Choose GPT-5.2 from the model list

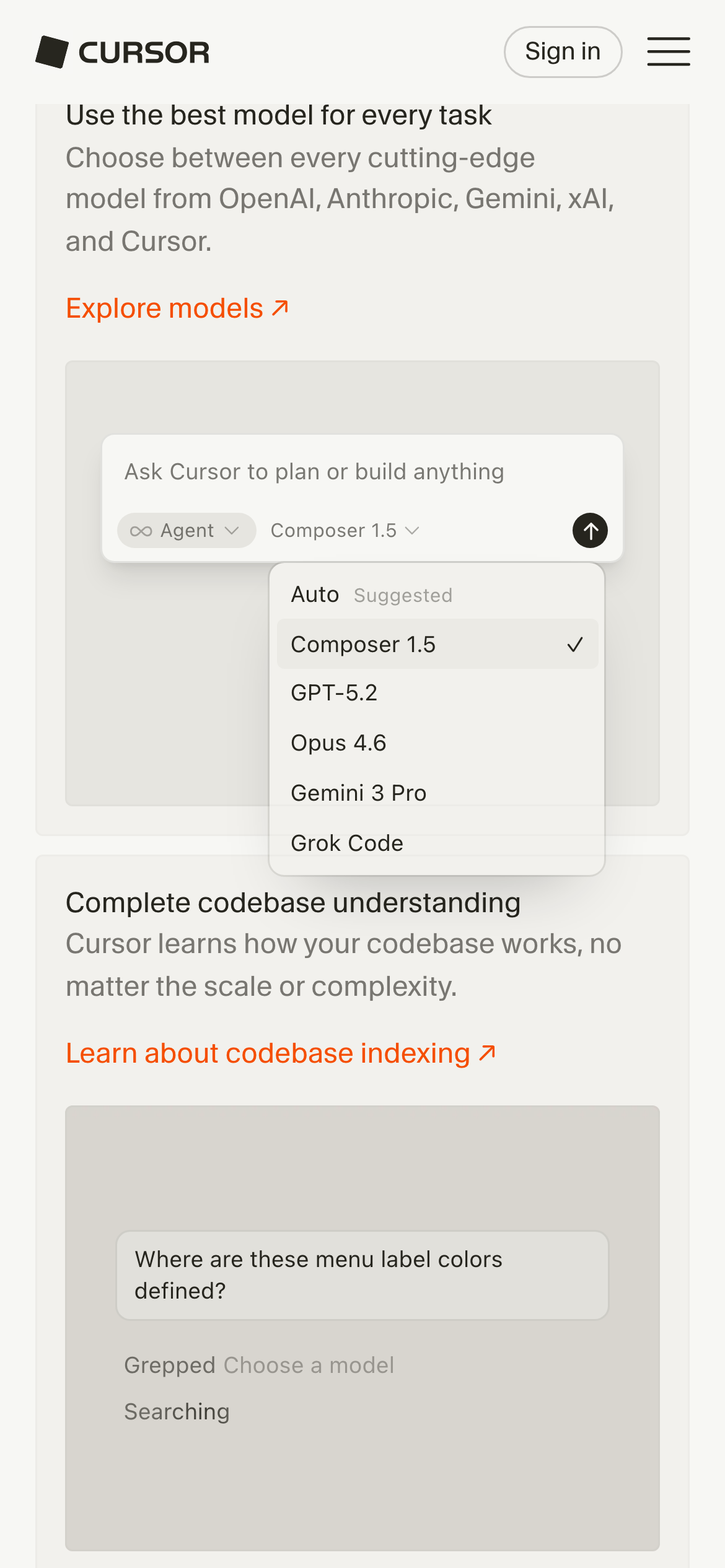[x=335, y=693]
